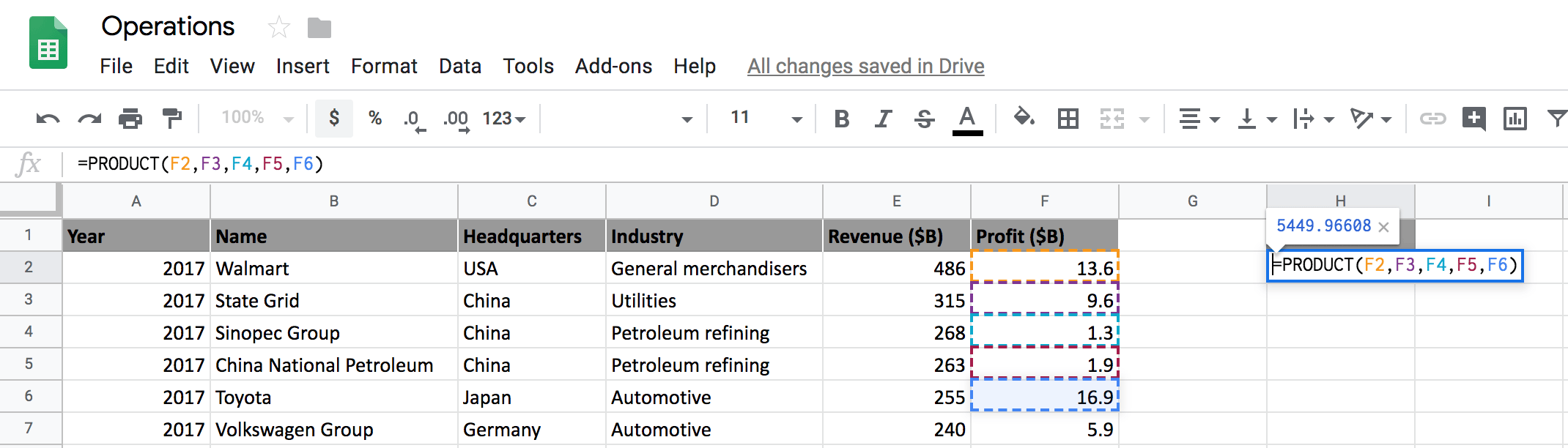Click the revenue value 486
Viewport: 1568px width, 448px height.
(897, 268)
